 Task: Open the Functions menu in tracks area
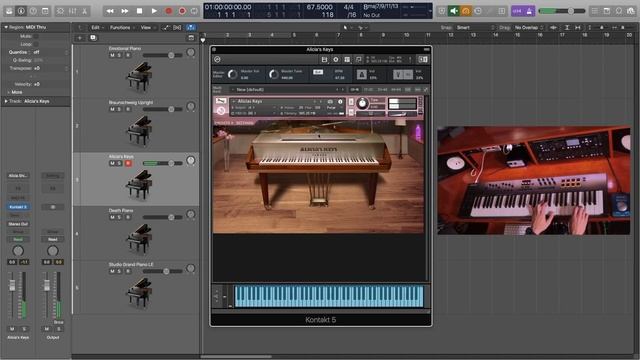coord(122,27)
